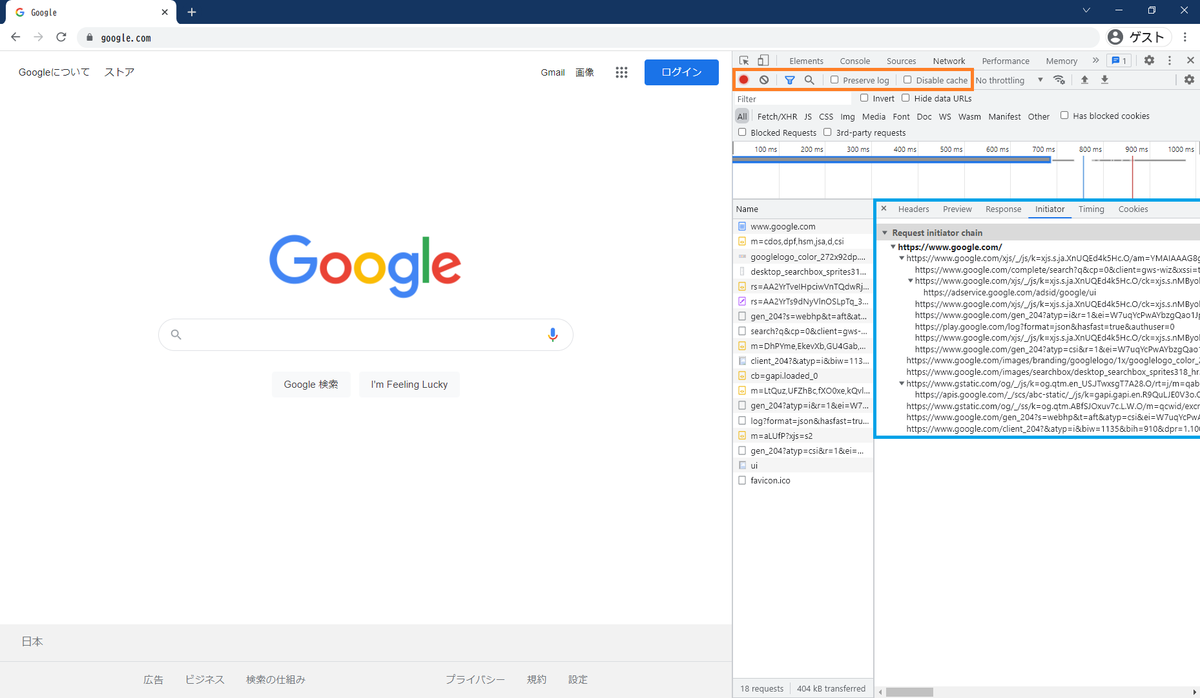Open the 画像 images link
This screenshot has height=698, width=1200.
585,72
